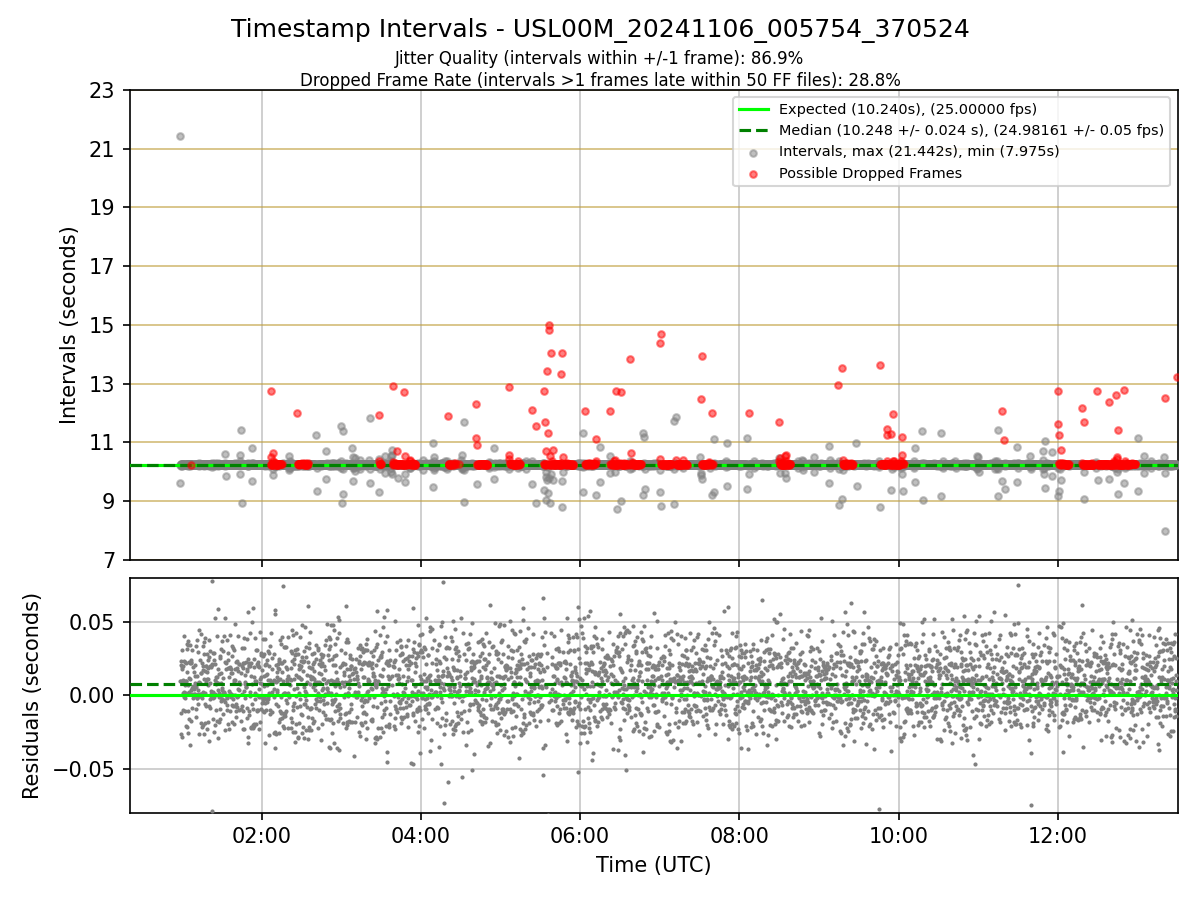Click the Time (UTC) axis label
The height and width of the screenshot is (900, 1200).
click(653, 865)
